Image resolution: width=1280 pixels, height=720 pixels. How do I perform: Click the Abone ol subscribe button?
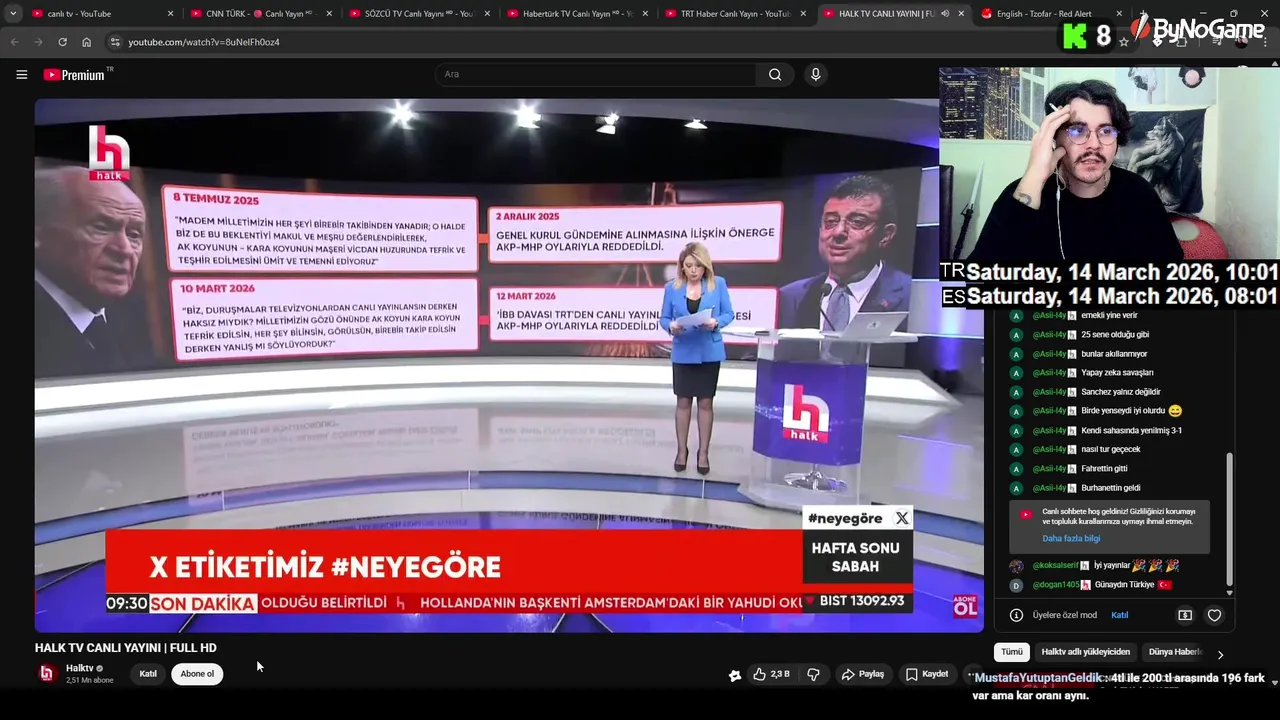[x=197, y=674]
